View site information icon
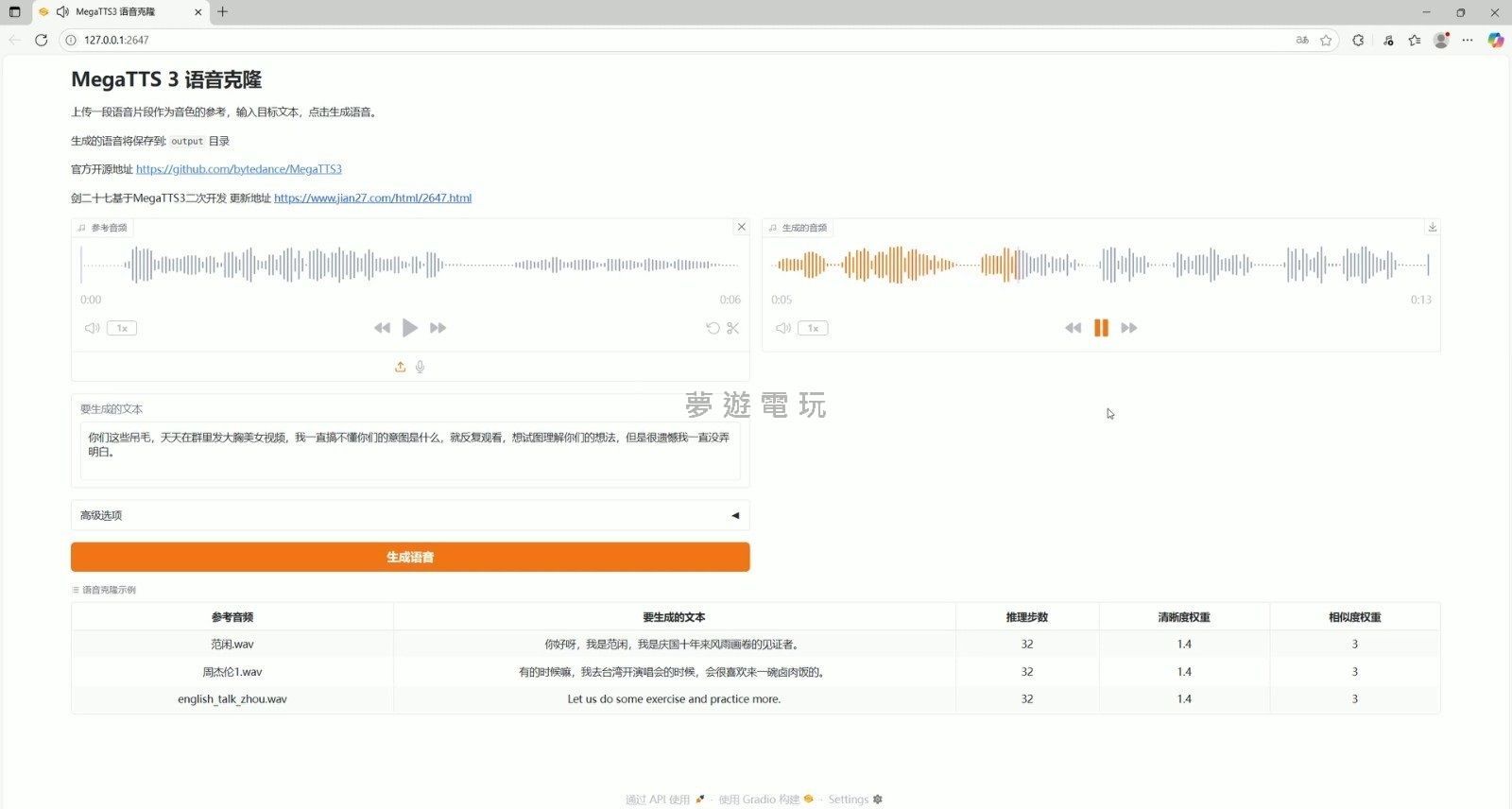 (71, 40)
